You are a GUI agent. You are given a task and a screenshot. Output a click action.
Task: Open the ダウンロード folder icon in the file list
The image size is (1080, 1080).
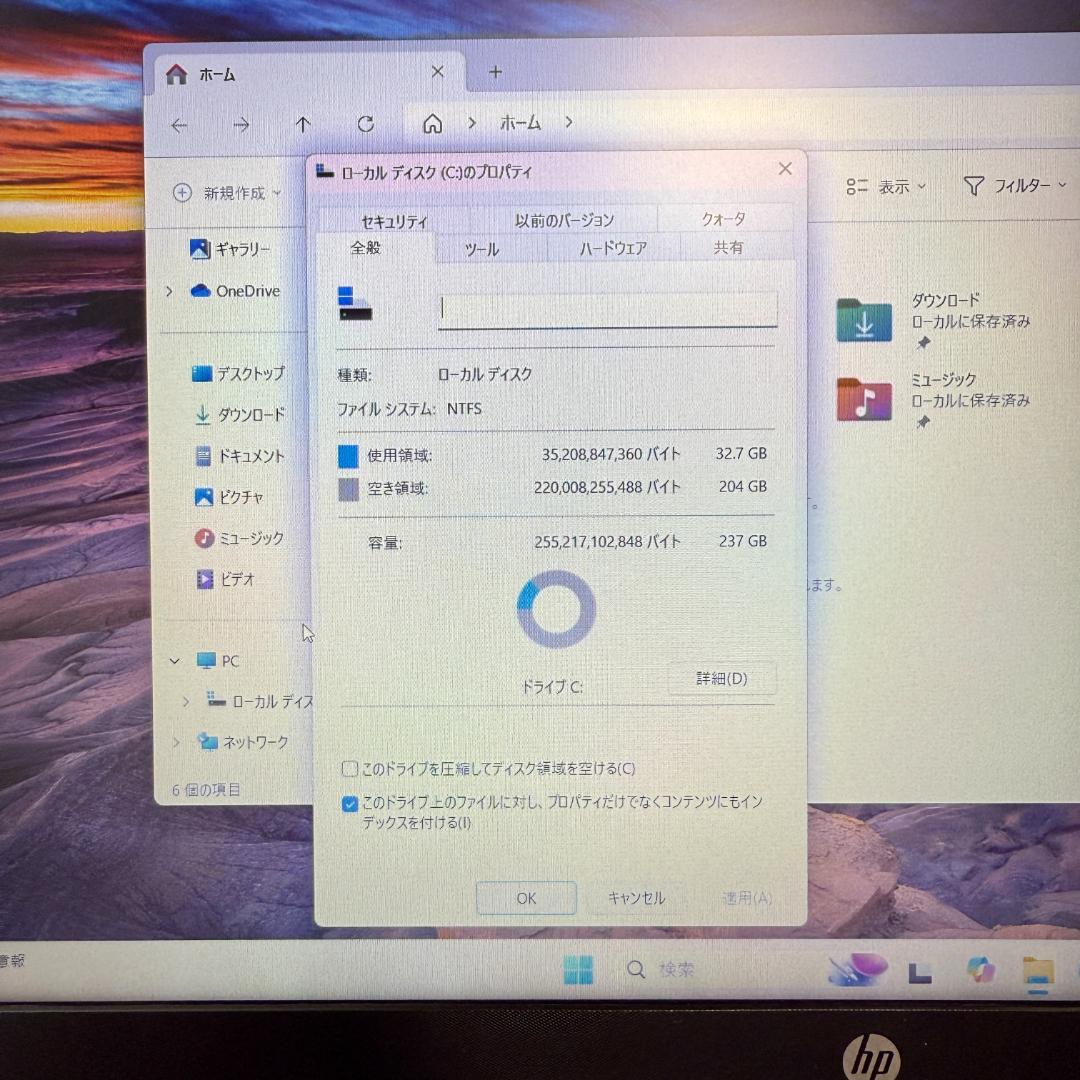862,320
